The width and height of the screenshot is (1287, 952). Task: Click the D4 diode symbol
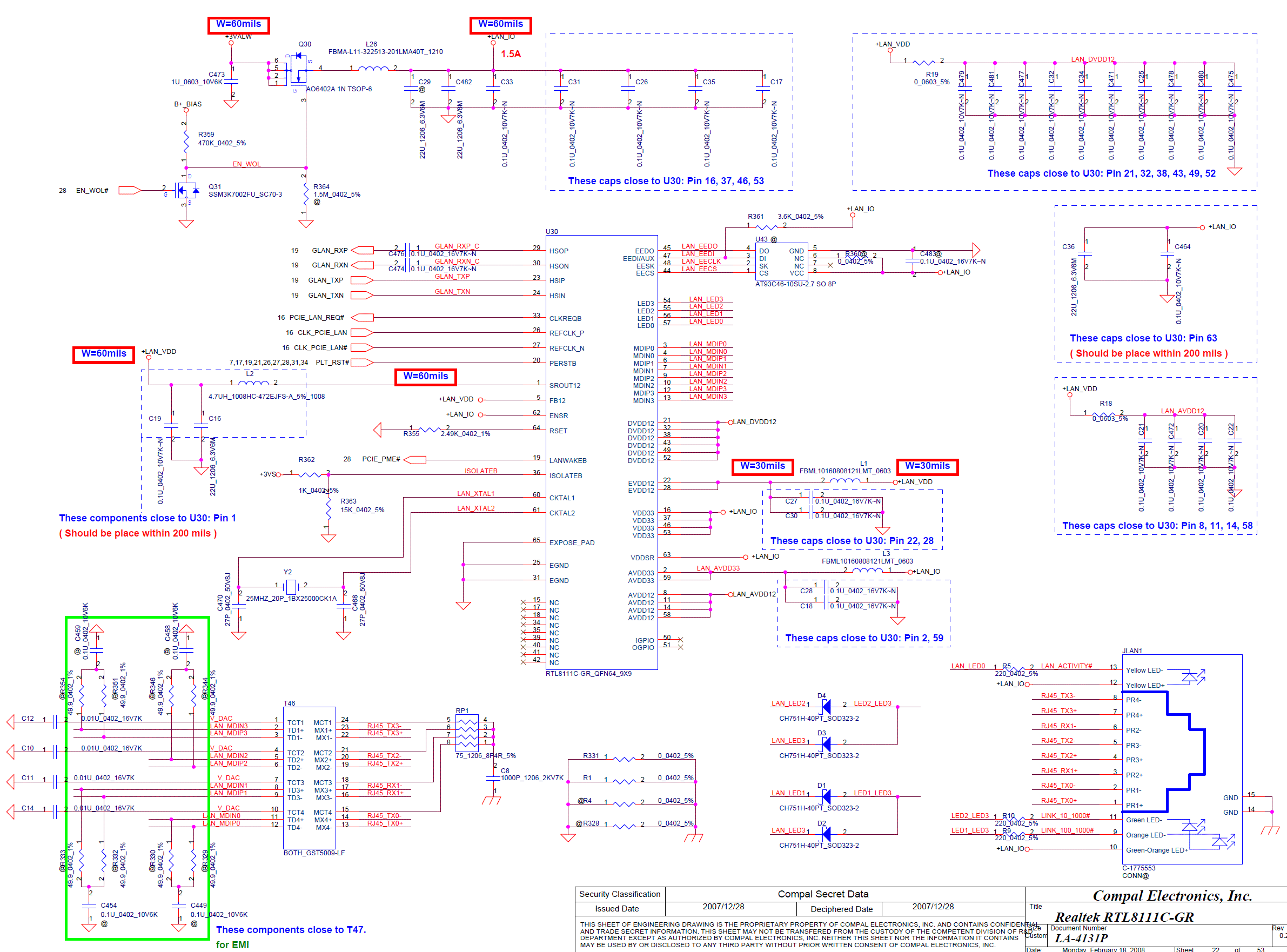(x=826, y=707)
